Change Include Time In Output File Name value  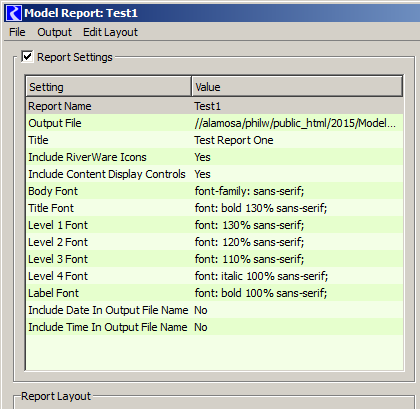(201, 327)
